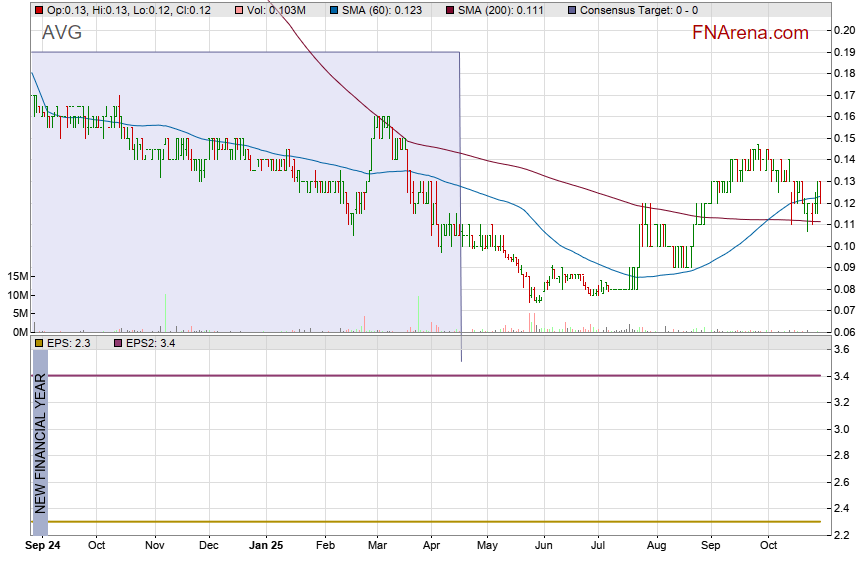Click the Jan 25 date axis label
This screenshot has height=566, width=859.
(x=267, y=546)
